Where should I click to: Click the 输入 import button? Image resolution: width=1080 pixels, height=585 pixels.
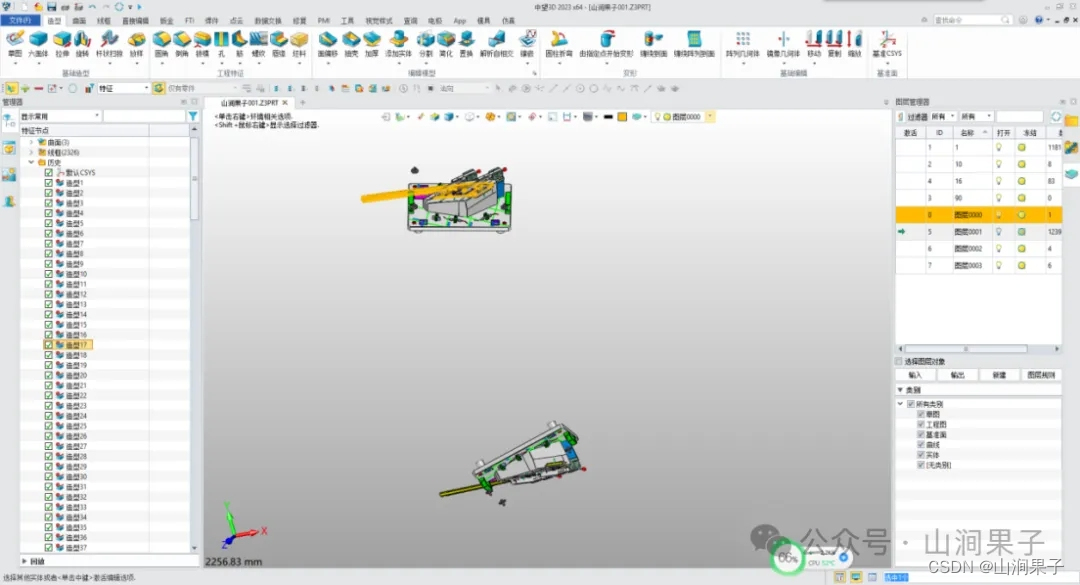915,375
